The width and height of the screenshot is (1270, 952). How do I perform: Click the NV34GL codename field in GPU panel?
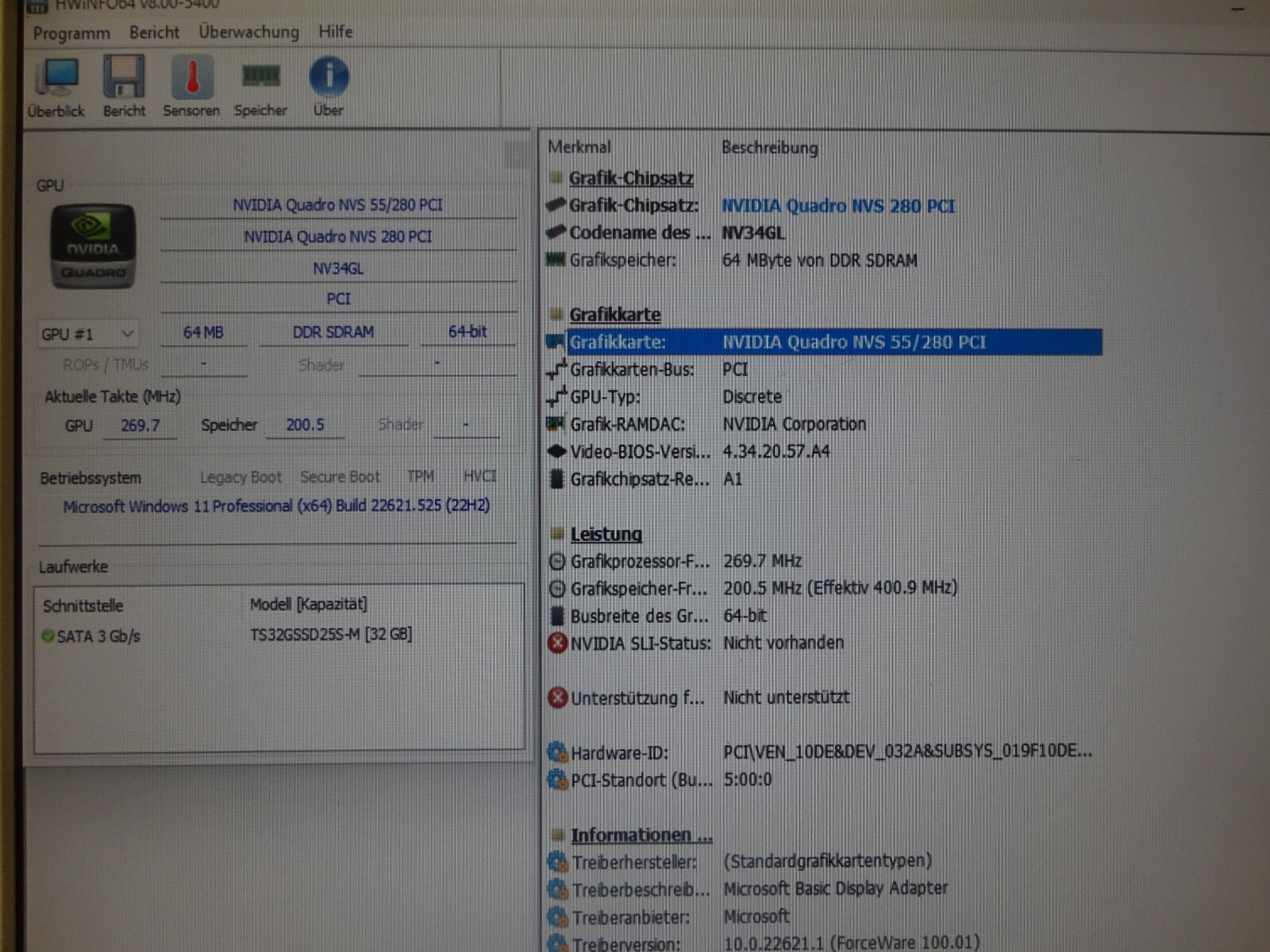click(338, 269)
